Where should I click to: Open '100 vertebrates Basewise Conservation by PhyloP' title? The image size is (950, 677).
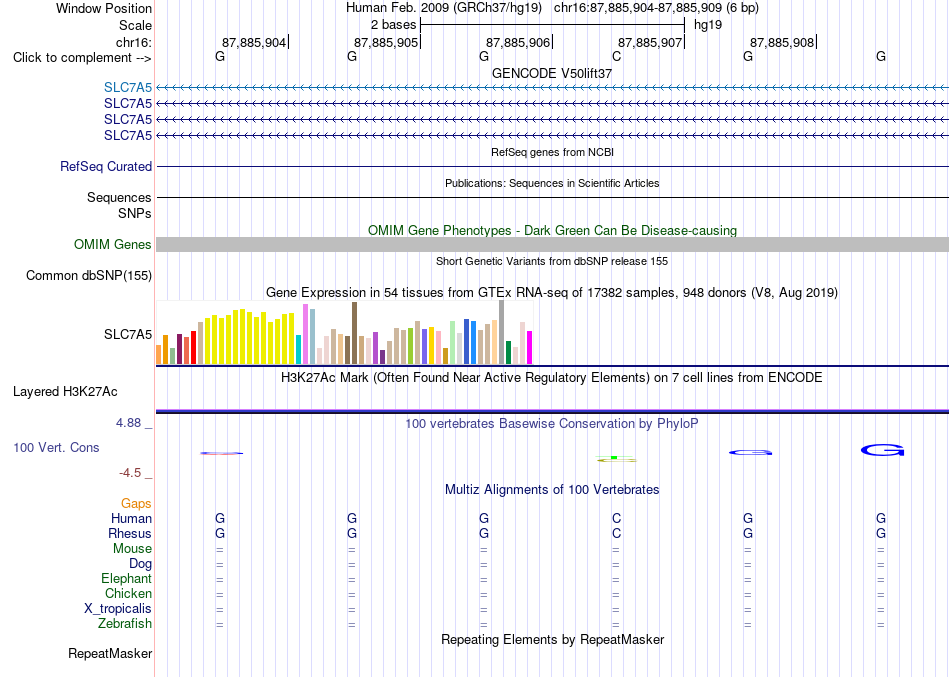coord(552,424)
